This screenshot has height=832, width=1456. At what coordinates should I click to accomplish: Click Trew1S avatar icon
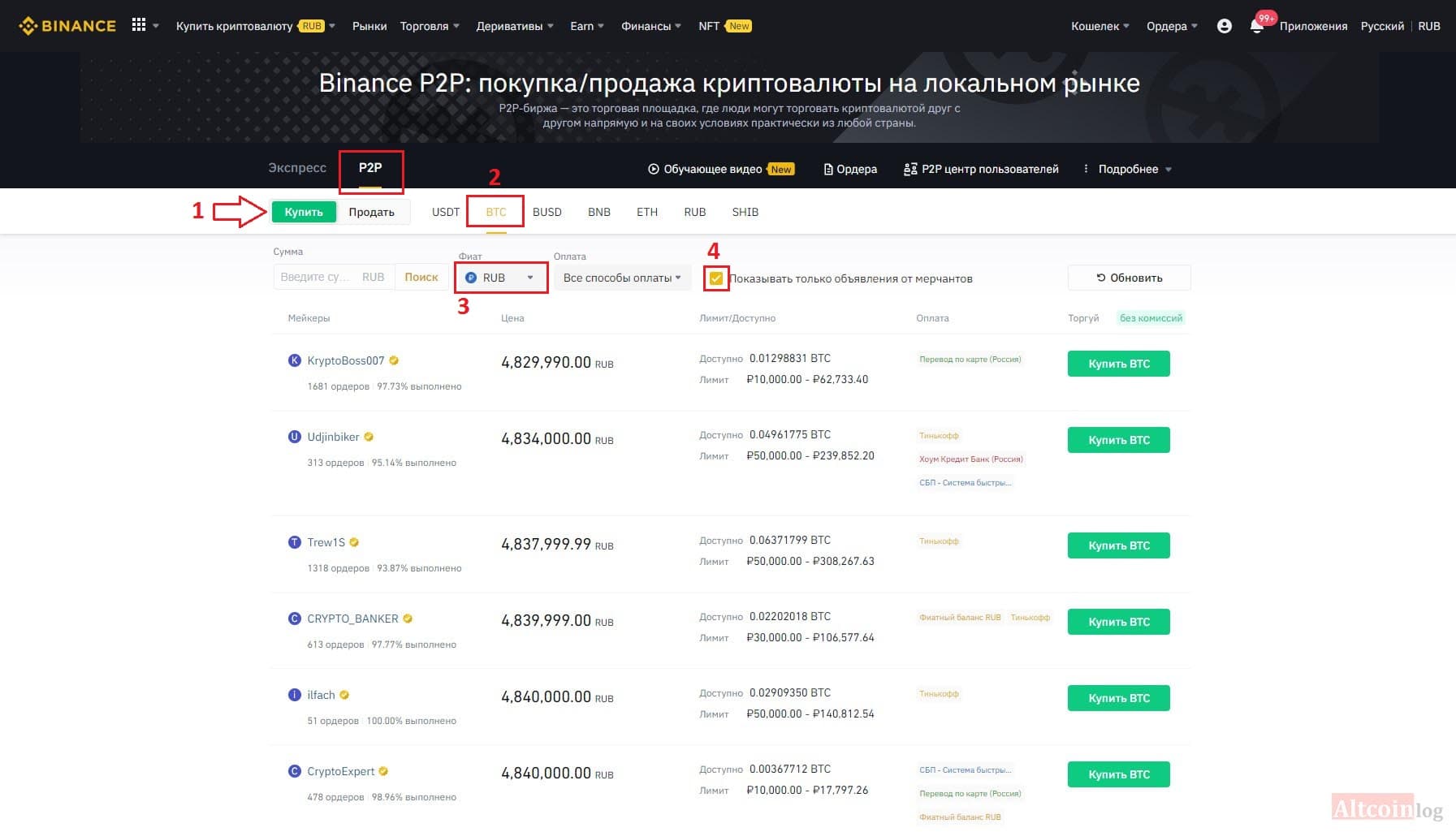pos(295,542)
